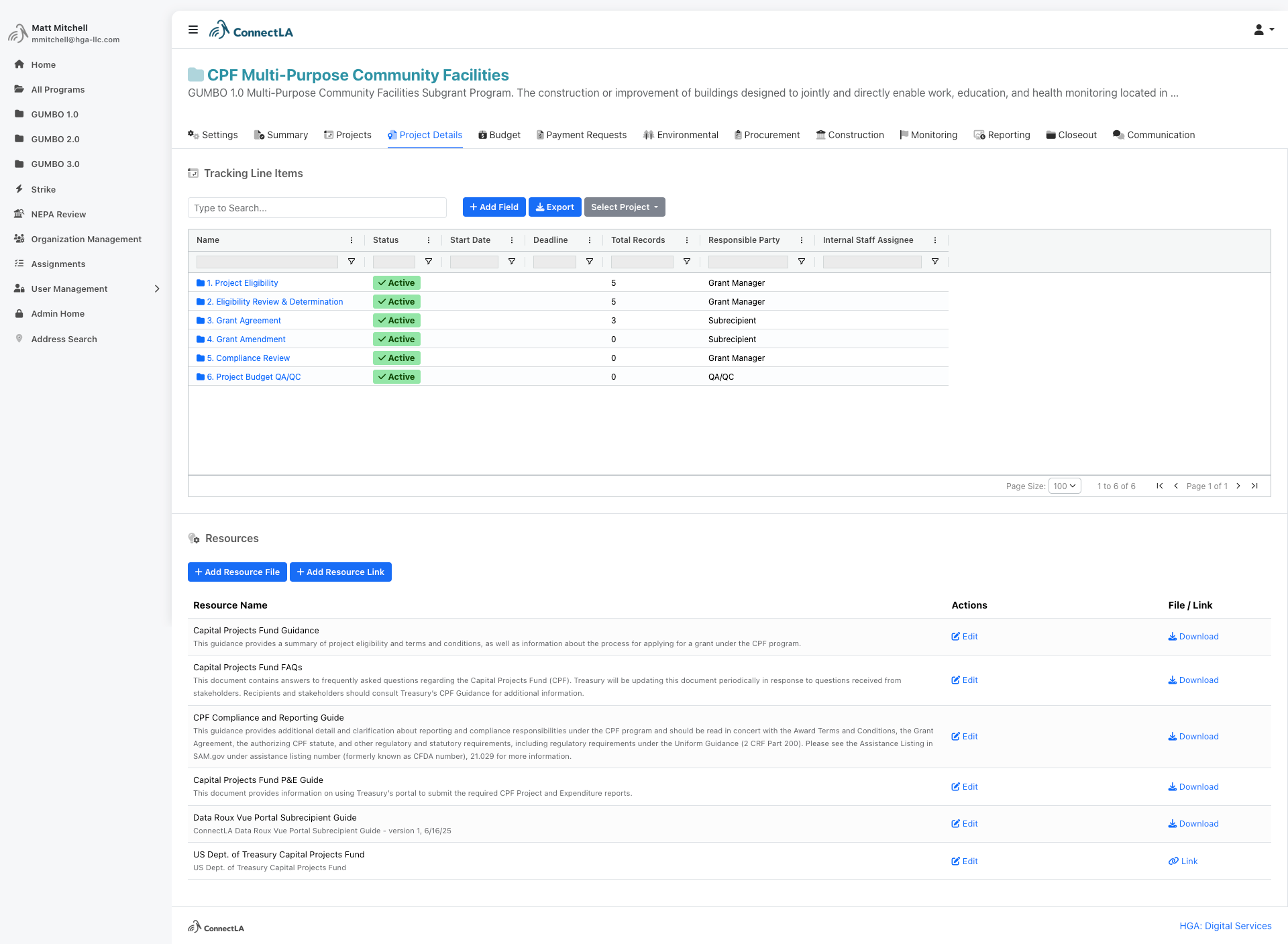
Task: Switch to the Environmental tab
Action: (680, 135)
